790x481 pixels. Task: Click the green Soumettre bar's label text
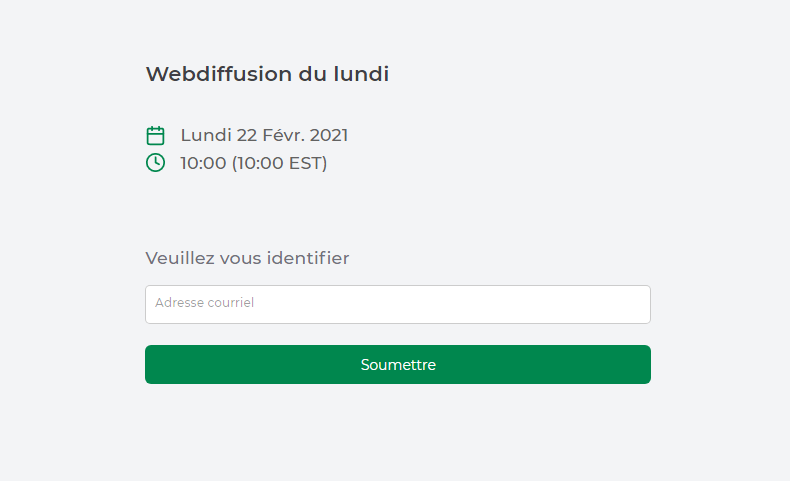(398, 365)
